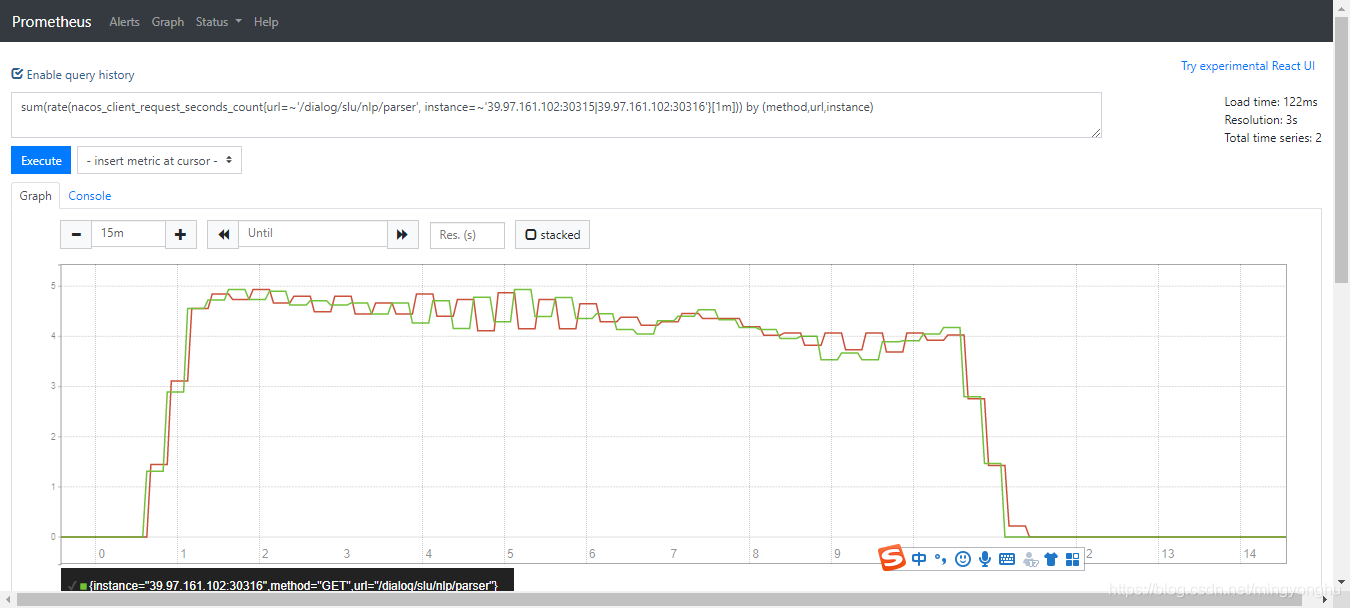The height and width of the screenshot is (608, 1350).
Task: Decrease duration with the minus stepper
Action: coord(75,233)
